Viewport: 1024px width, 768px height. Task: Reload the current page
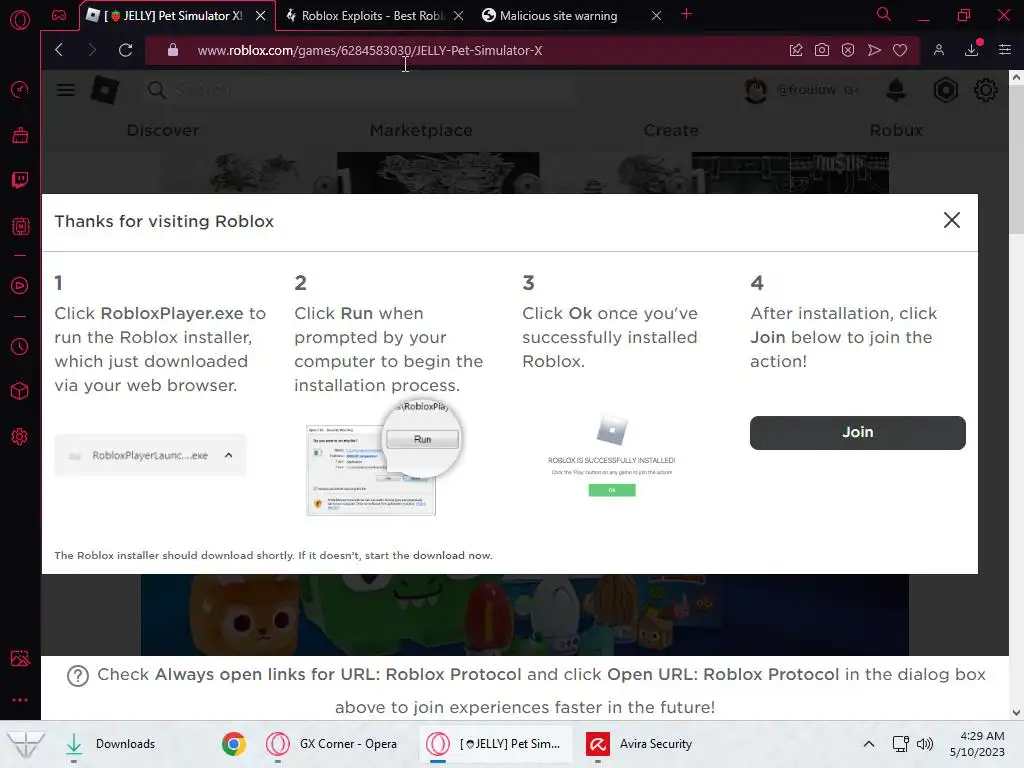tap(125, 50)
